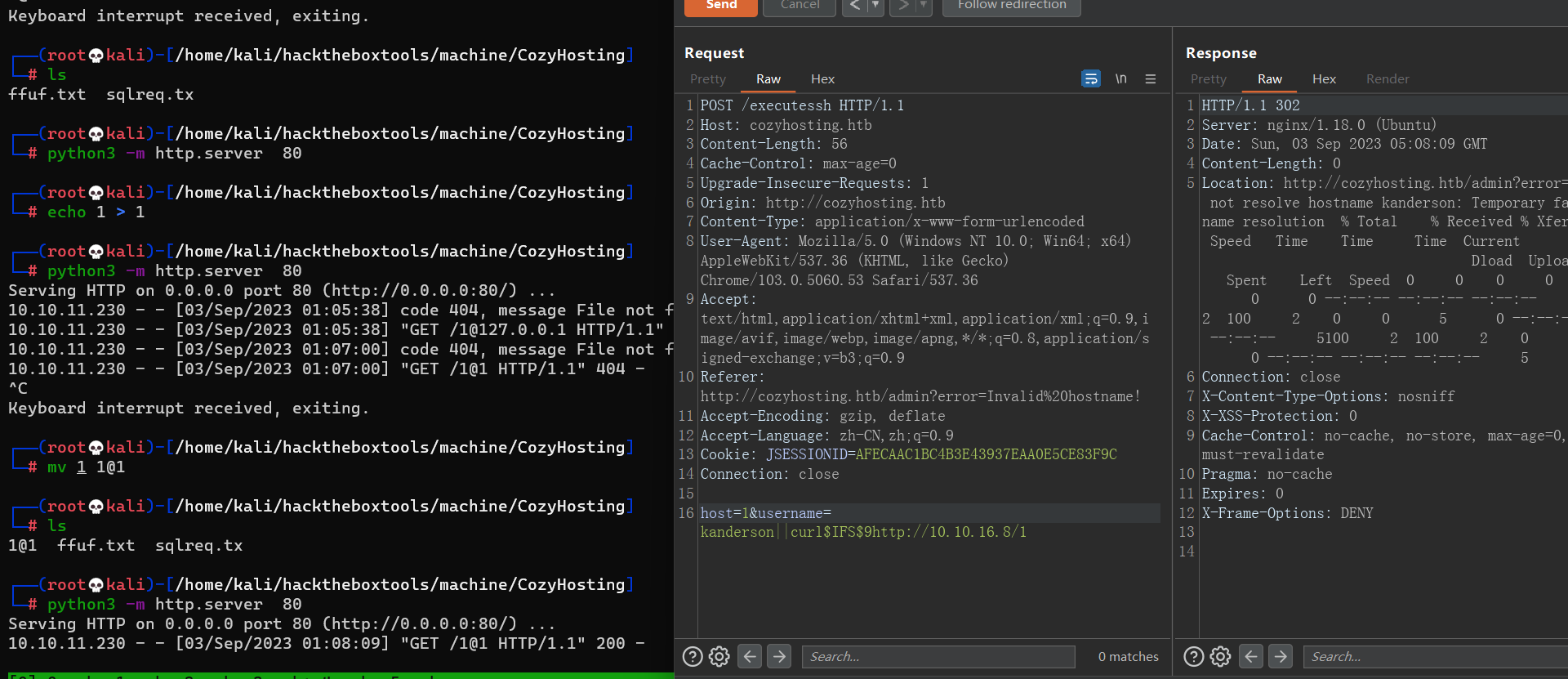Click the HTTP/1.1 302 status line
This screenshot has width=1568, height=679.
pos(1250,105)
